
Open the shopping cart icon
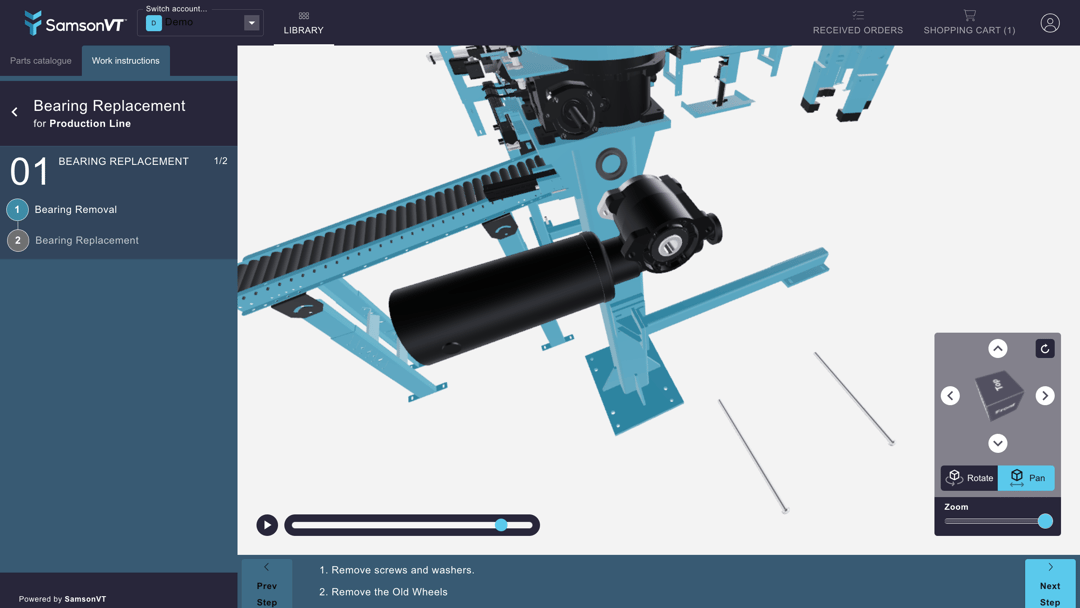click(967, 15)
